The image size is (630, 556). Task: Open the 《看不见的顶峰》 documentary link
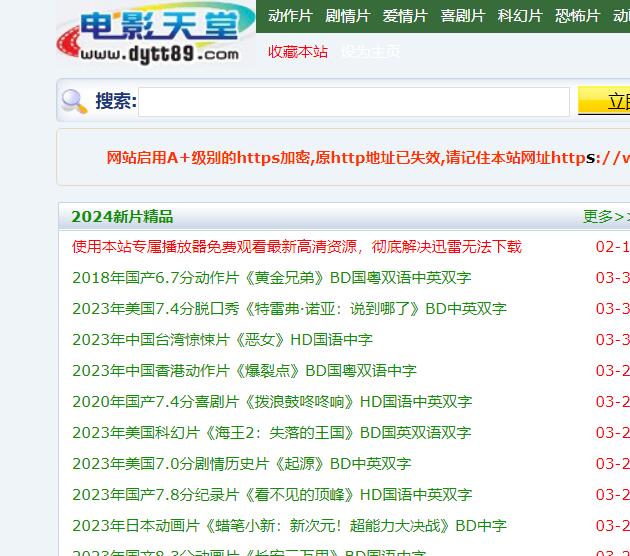272,495
